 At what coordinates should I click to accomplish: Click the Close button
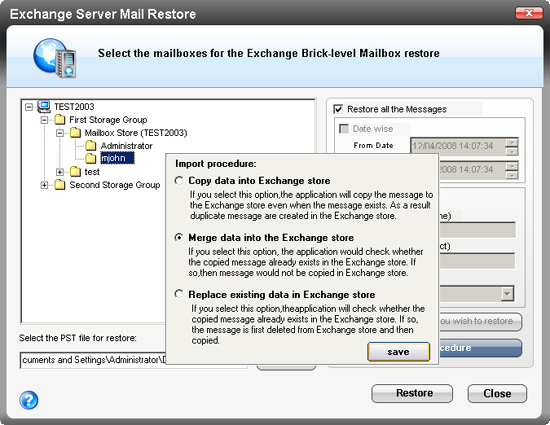497,393
